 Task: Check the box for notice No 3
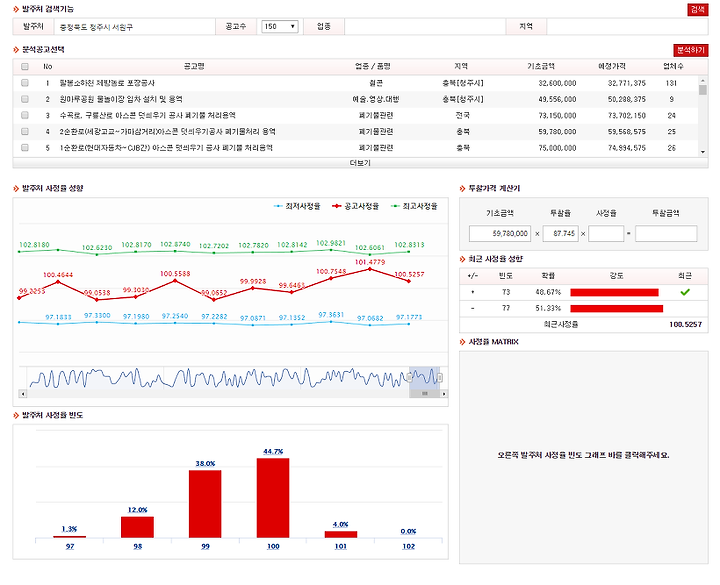(25, 115)
